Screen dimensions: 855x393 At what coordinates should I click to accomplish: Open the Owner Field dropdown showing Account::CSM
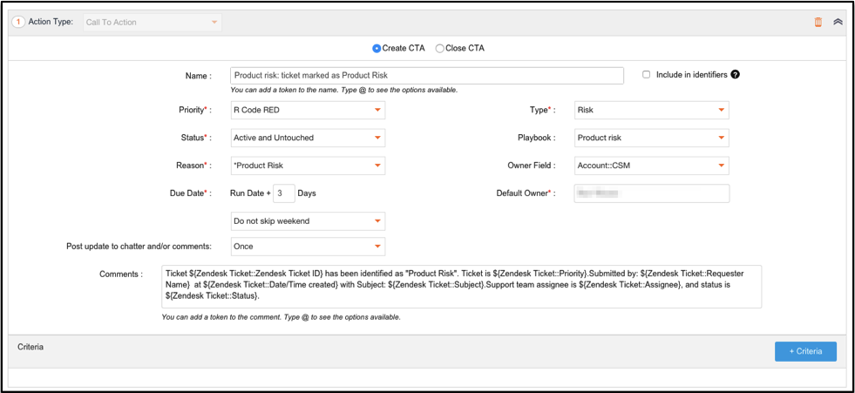652,166
